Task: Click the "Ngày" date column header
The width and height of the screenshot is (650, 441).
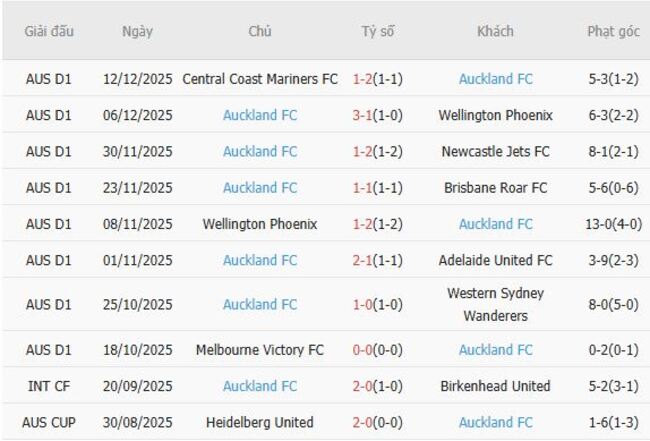Action: coord(137,31)
